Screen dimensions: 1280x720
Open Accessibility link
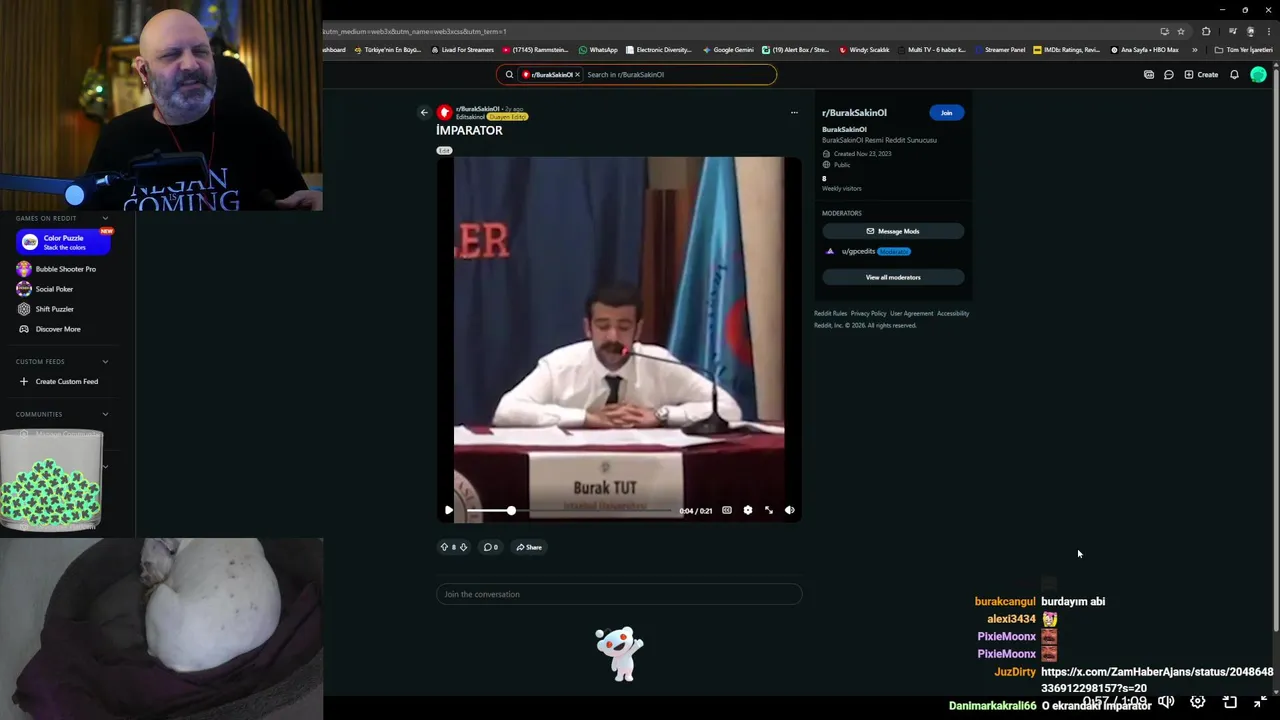[x=953, y=313]
